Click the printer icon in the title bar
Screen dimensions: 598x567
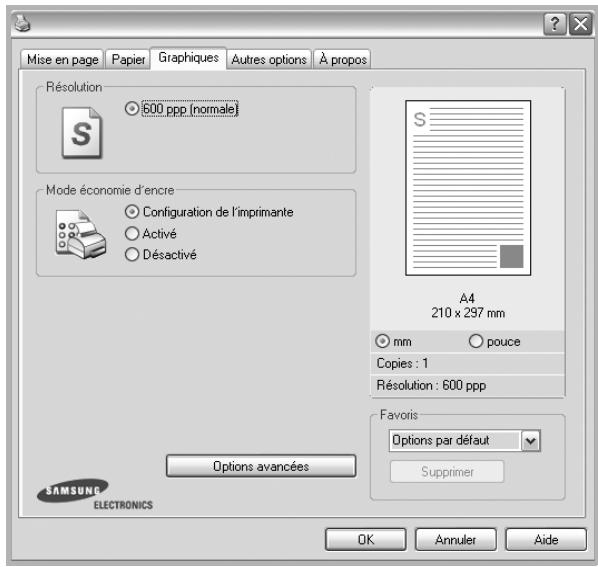[22, 23]
